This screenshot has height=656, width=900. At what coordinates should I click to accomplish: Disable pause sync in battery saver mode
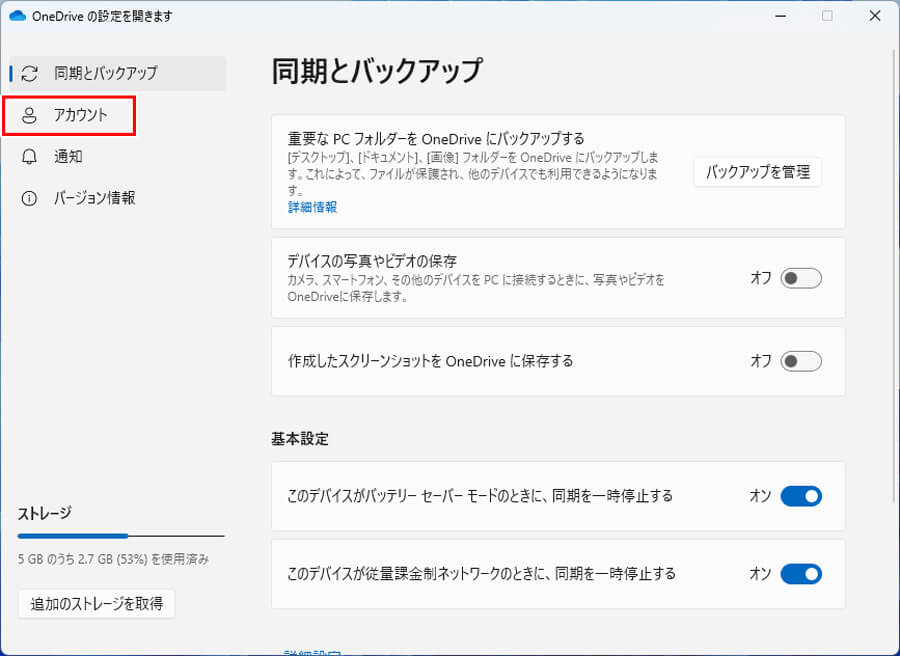click(801, 496)
